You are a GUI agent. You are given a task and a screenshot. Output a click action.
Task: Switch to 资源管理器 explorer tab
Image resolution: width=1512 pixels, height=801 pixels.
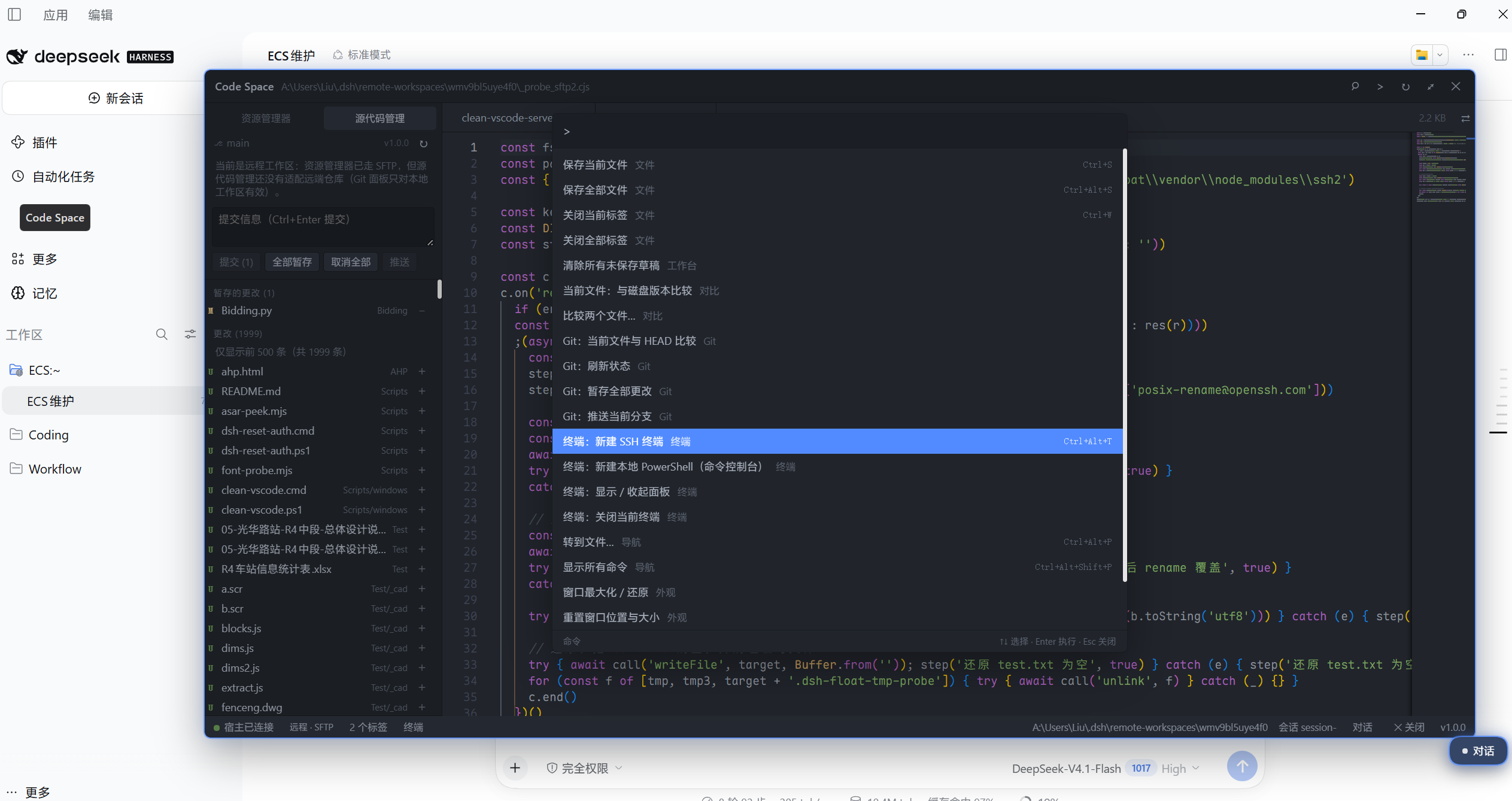point(266,119)
